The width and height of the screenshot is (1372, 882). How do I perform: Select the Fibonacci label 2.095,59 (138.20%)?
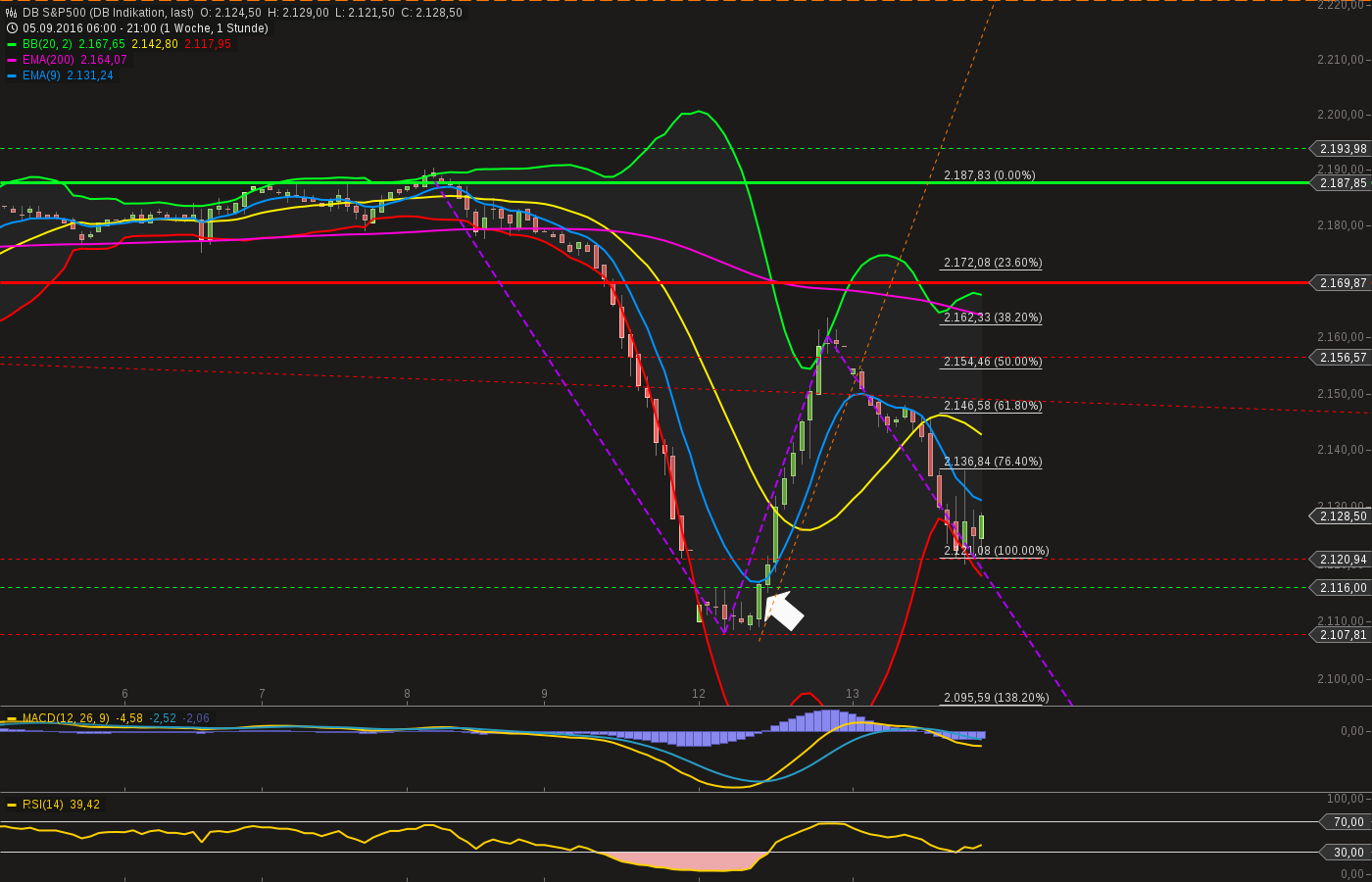pos(996,698)
